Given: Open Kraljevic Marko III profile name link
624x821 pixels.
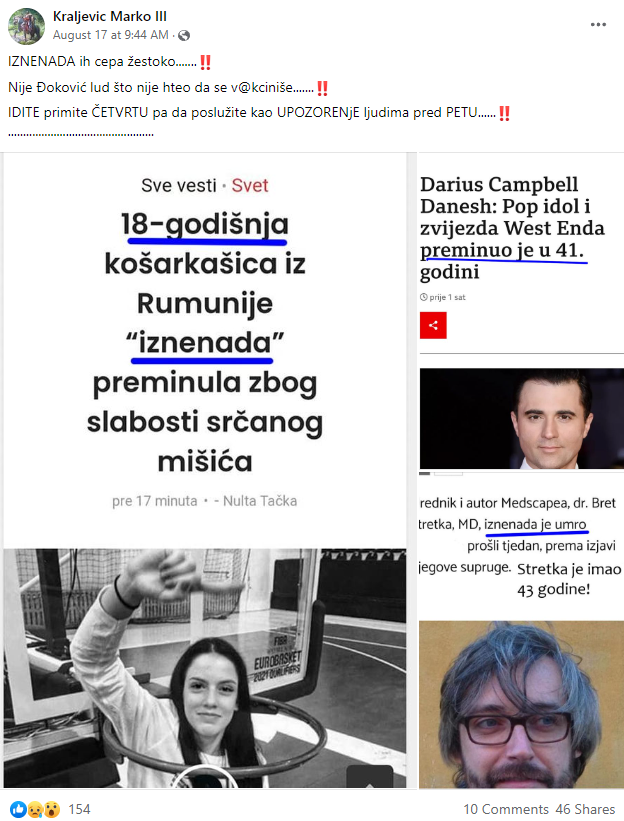Looking at the screenshot, I should point(110,17).
